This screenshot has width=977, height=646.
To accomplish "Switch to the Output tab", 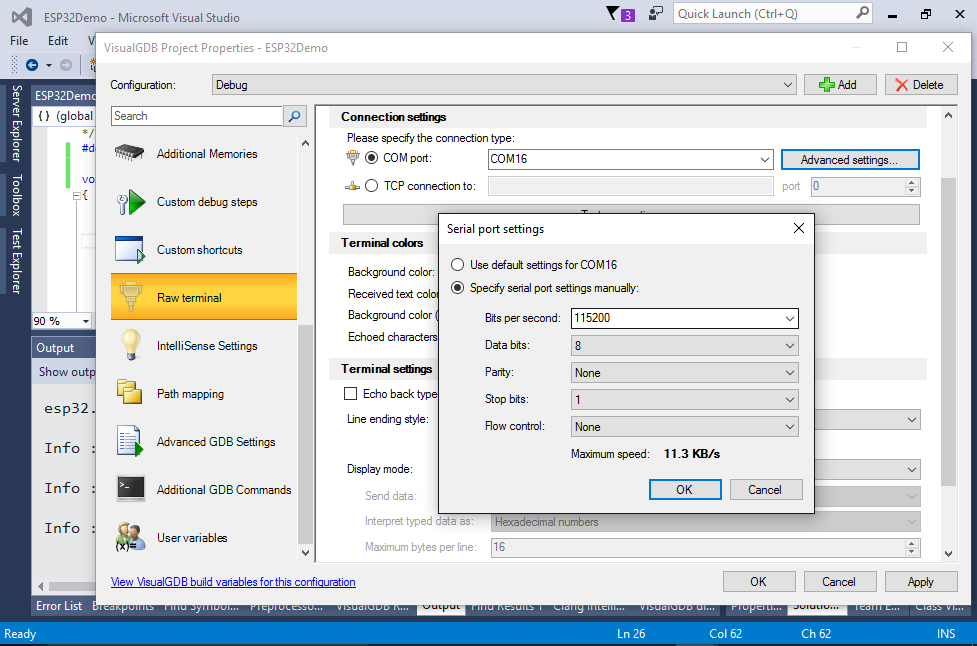I will (x=441, y=606).
